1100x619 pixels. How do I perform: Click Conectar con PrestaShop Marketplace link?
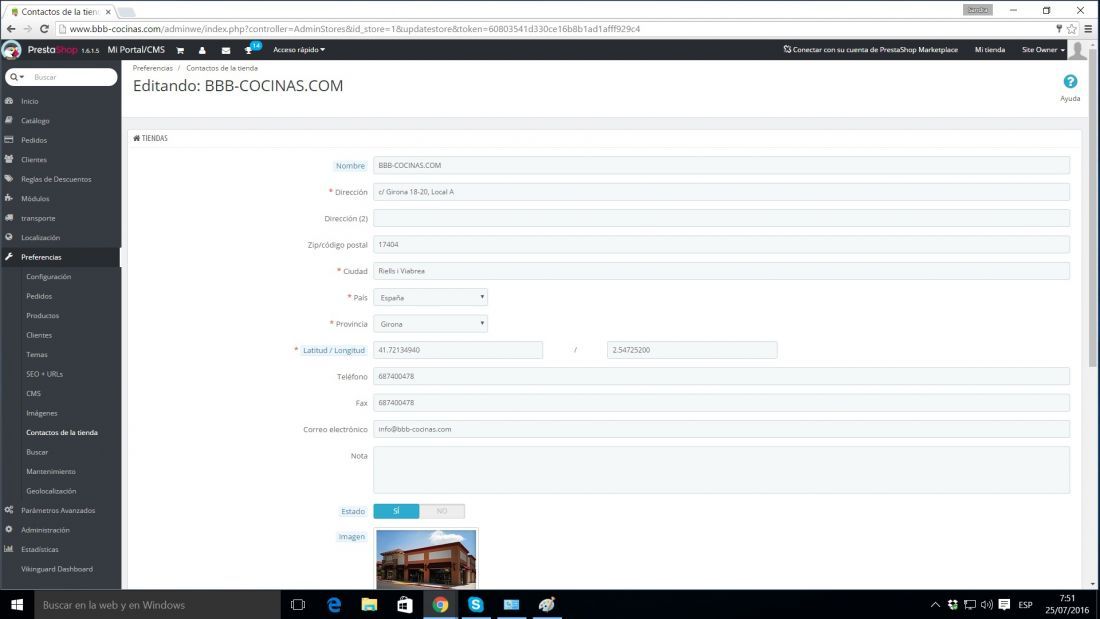tap(871, 50)
